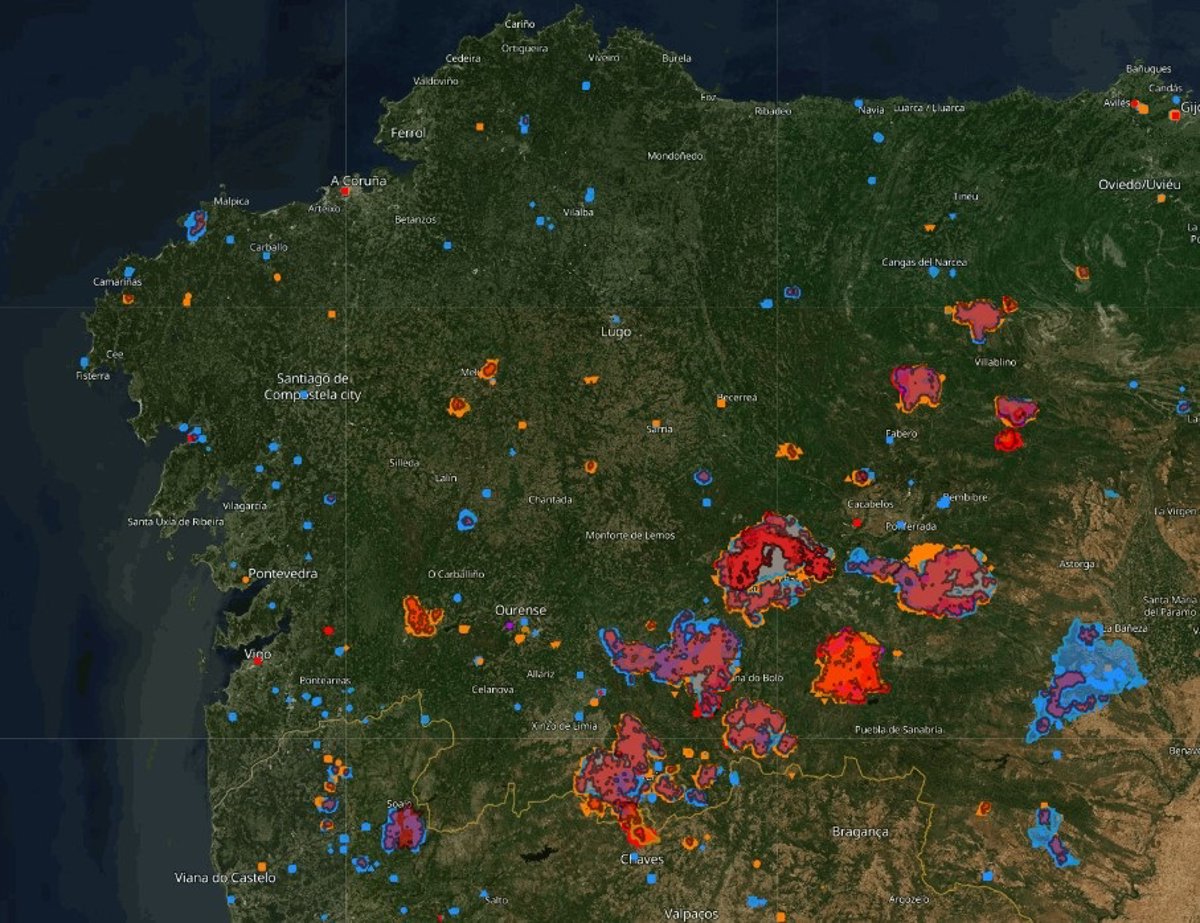Screen dimensions: 1200x923
Task: Click the Bragança label
Action: click(860, 832)
